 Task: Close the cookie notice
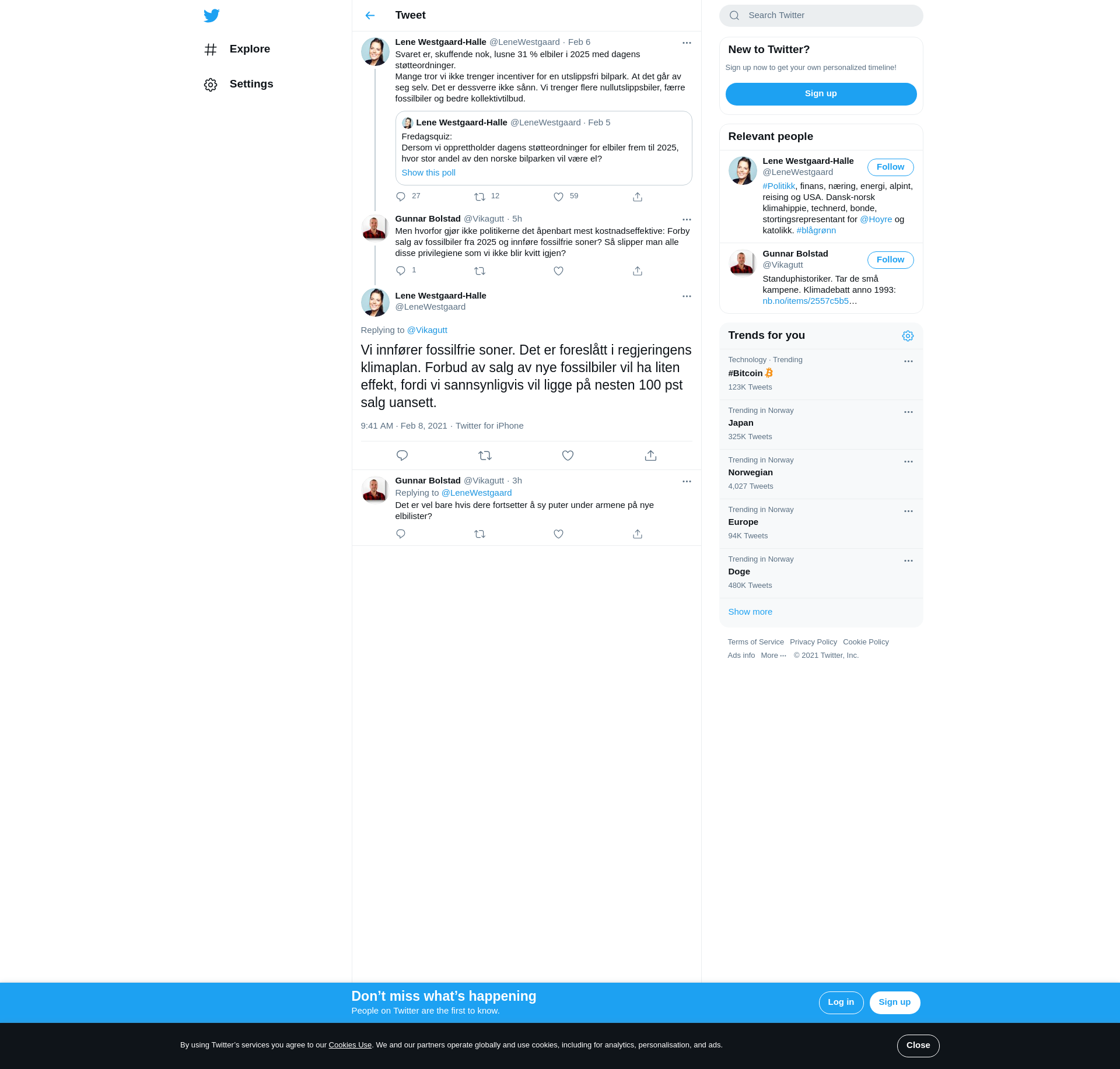click(x=918, y=1046)
